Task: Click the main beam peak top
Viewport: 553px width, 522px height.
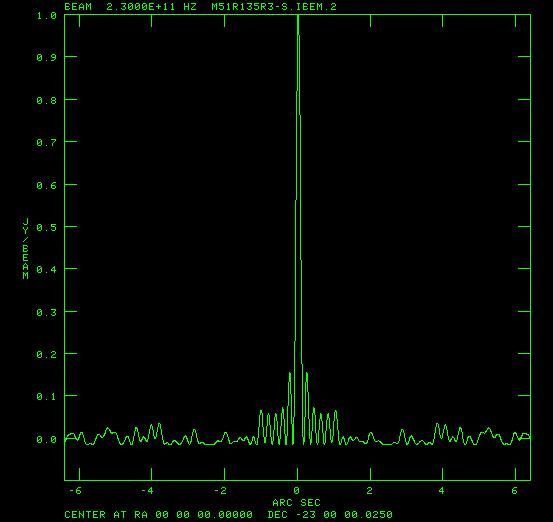Action: click(298, 16)
